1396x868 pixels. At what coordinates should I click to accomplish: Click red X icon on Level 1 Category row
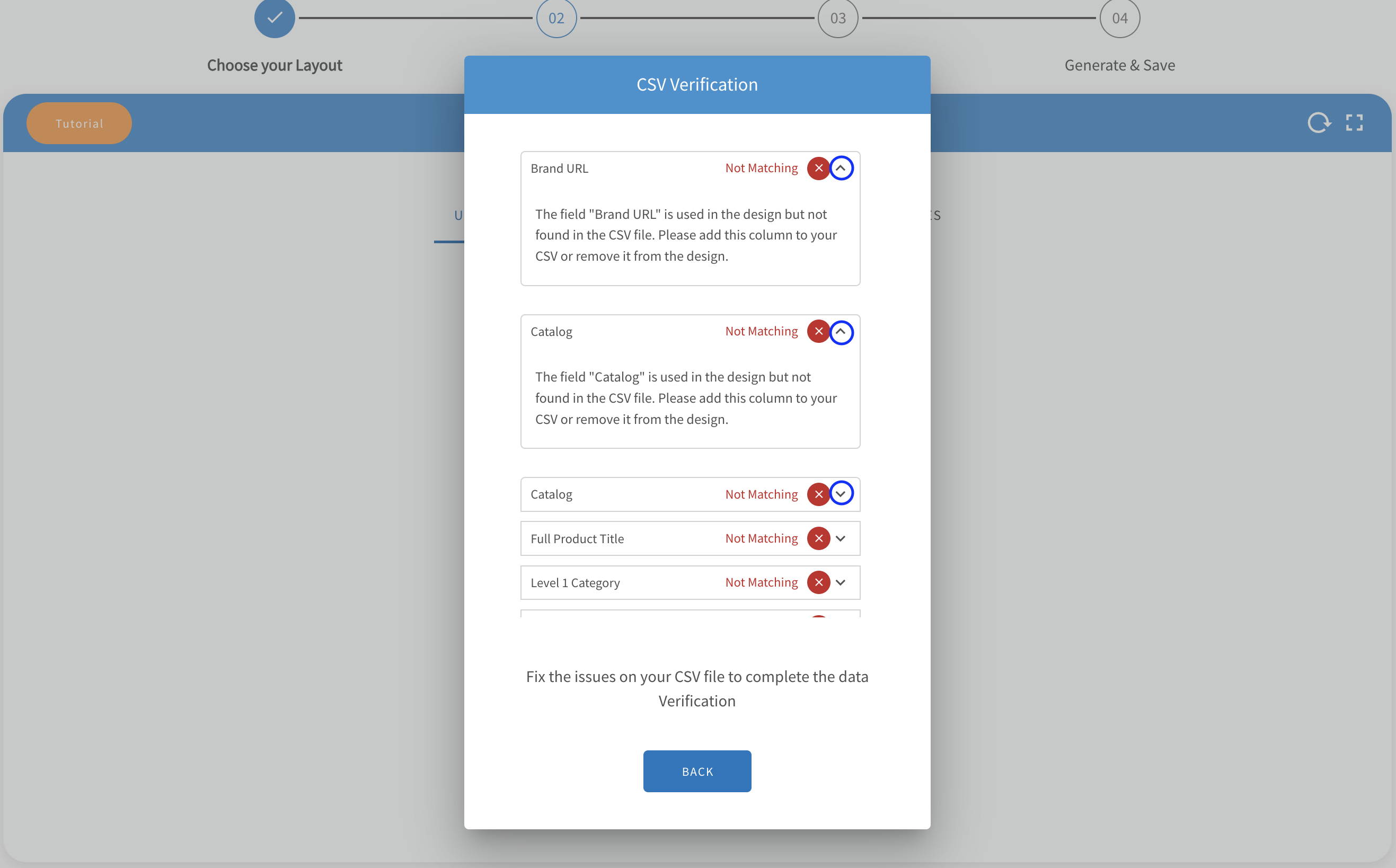pyautogui.click(x=818, y=583)
